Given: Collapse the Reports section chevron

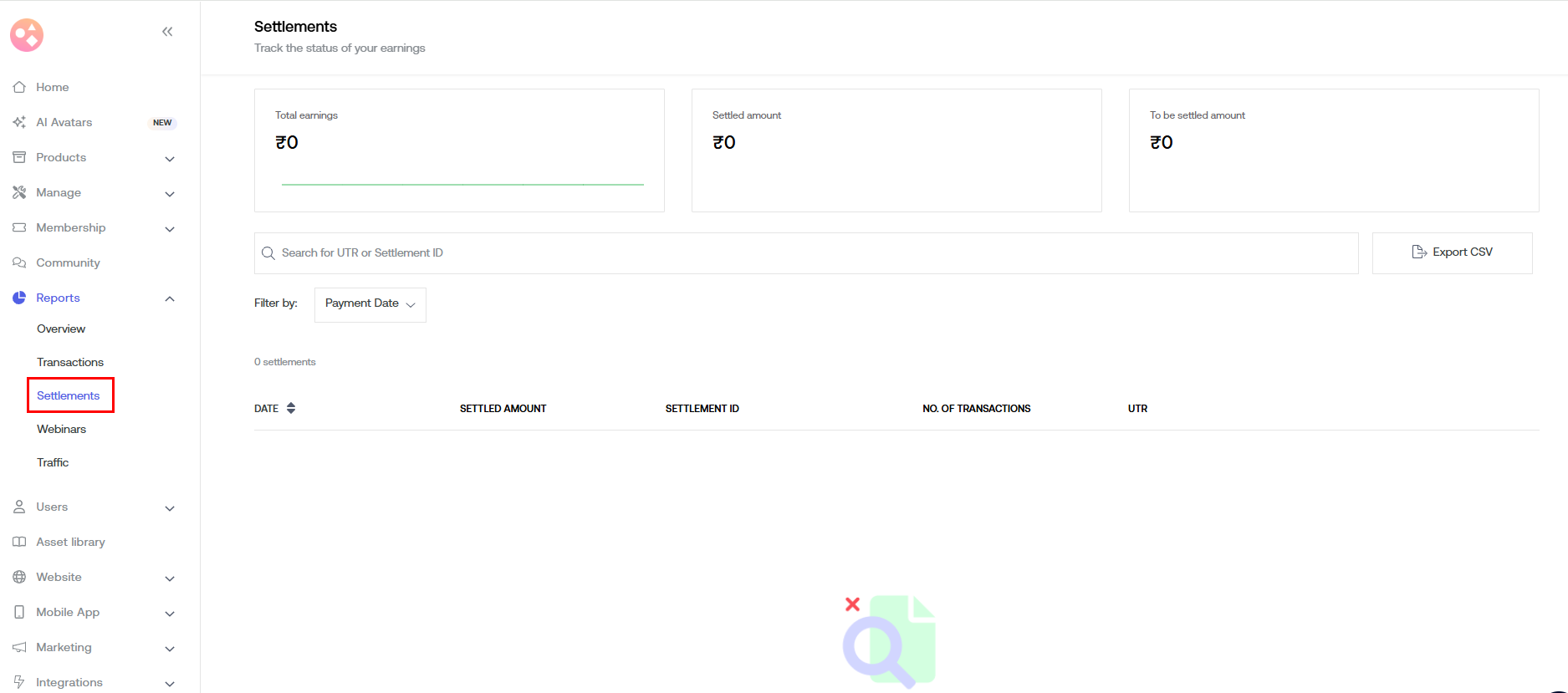Looking at the screenshot, I should pos(170,298).
